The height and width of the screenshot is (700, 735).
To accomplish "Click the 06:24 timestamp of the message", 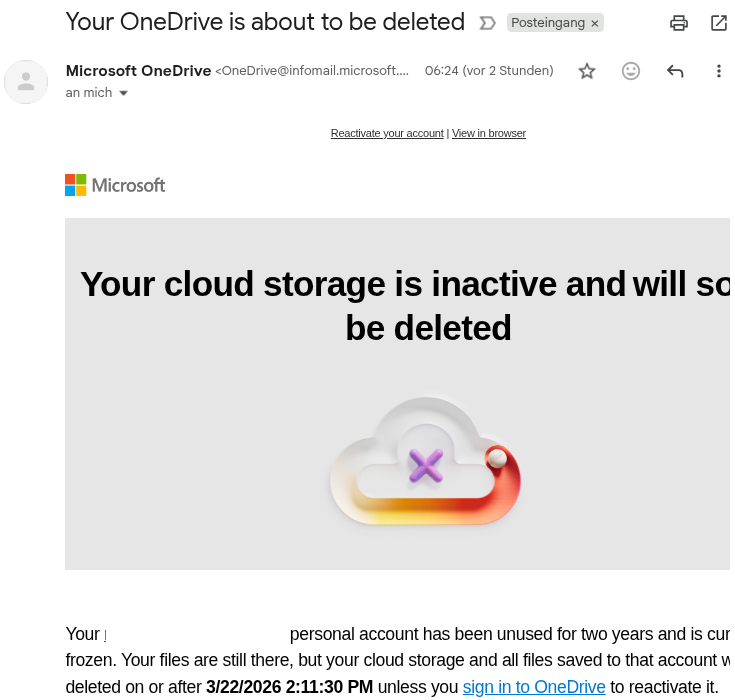I will (489, 71).
